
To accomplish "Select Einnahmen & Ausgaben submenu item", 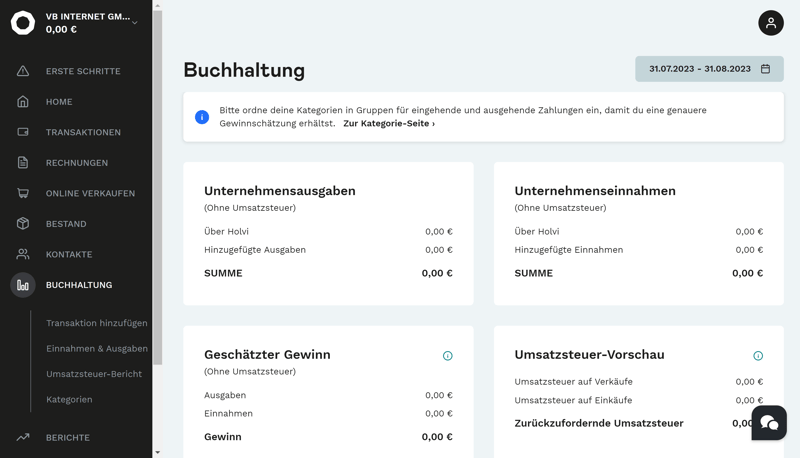I will click(x=96, y=348).
